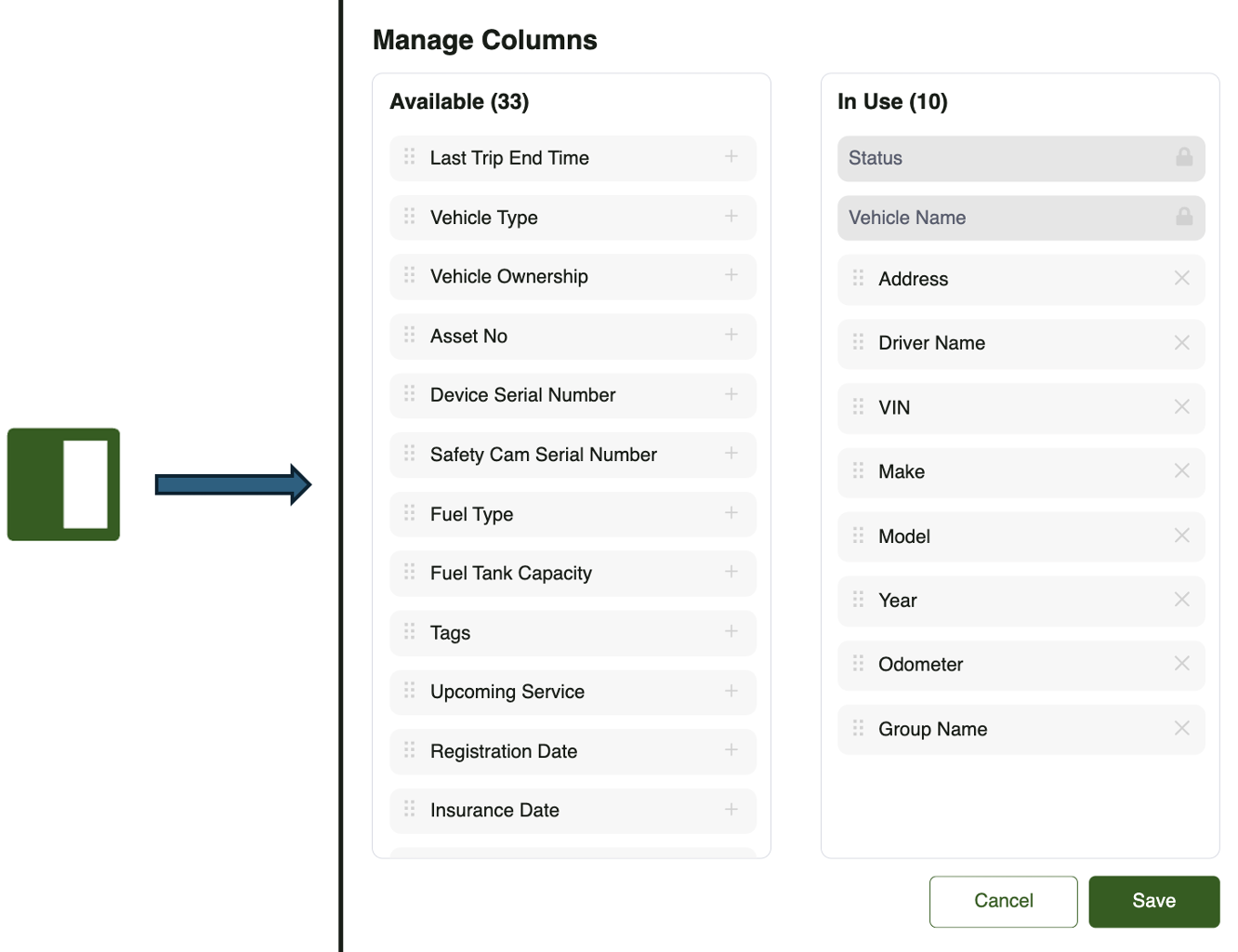The height and width of the screenshot is (952, 1238).
Task: Select the locked Status column label
Action: point(876,158)
